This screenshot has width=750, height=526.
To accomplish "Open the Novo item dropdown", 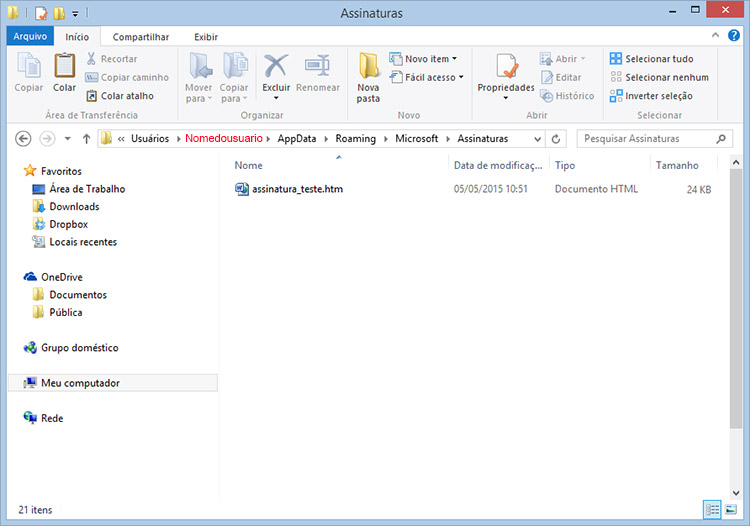I will pyautogui.click(x=423, y=59).
